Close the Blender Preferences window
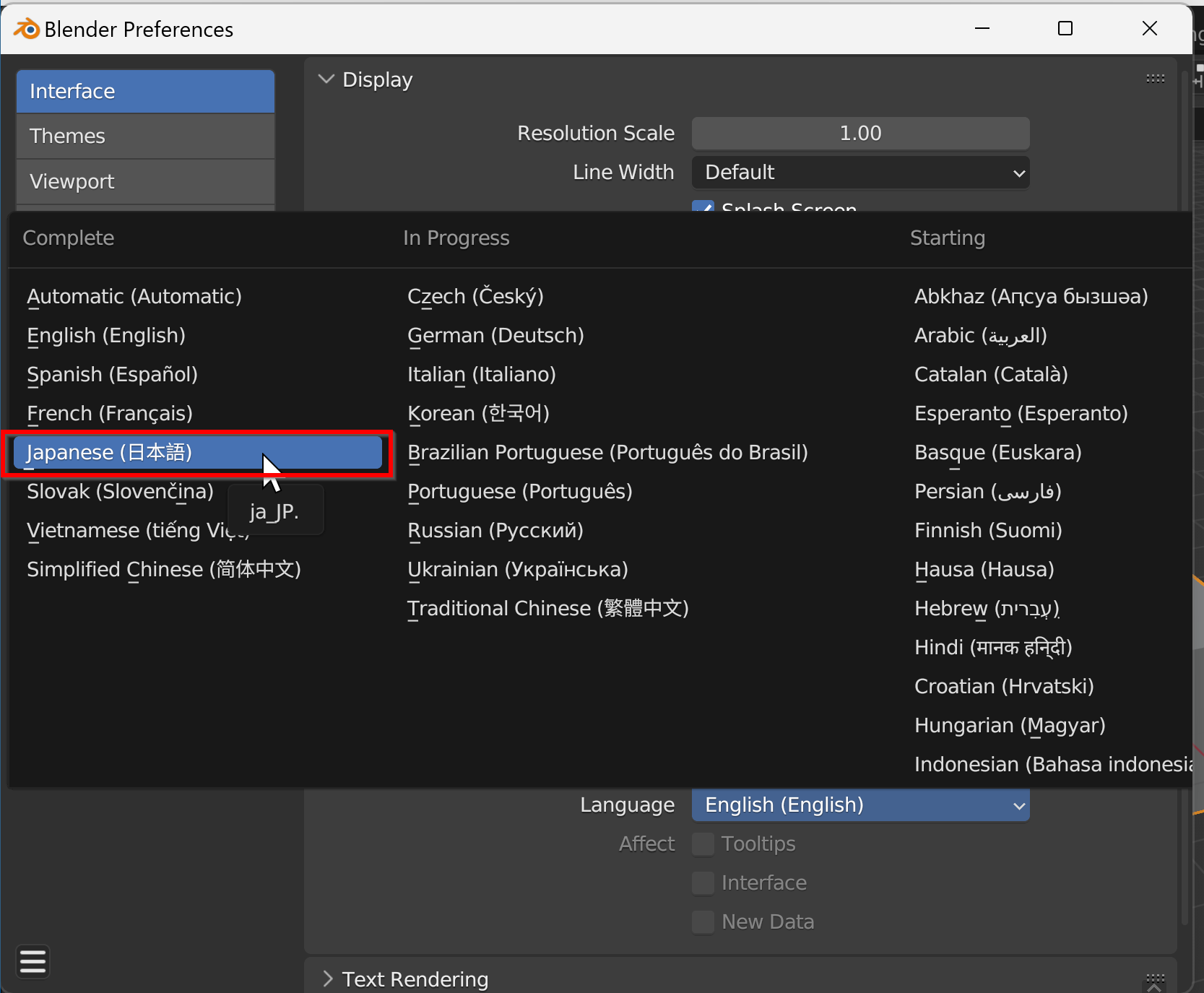 (1150, 28)
